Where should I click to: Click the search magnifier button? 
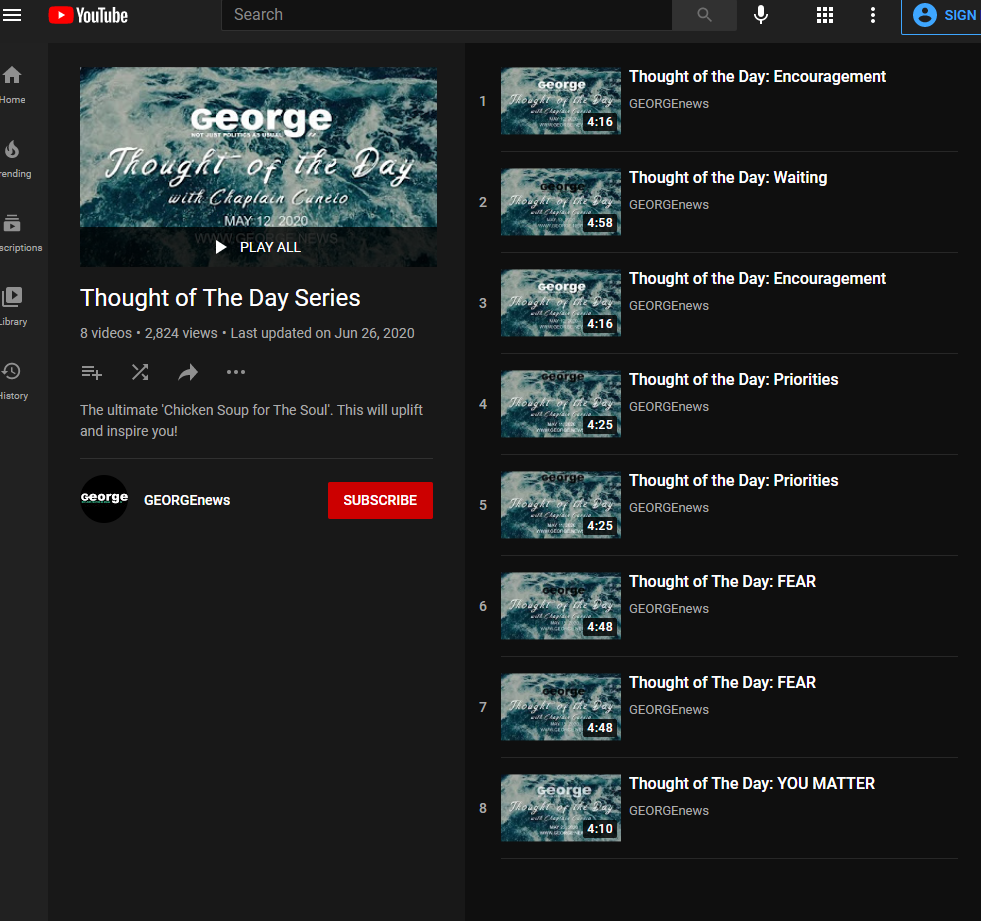pos(704,15)
